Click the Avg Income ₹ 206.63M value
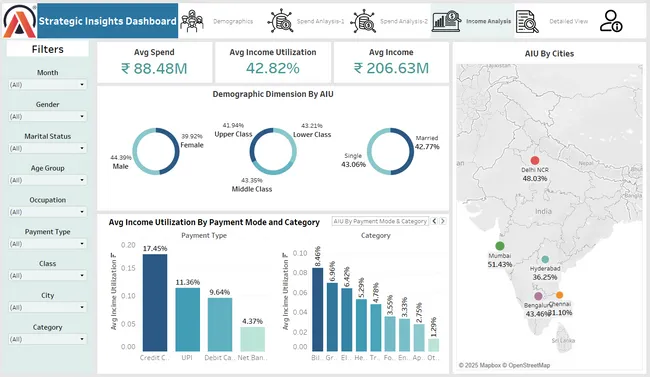The height and width of the screenshot is (377, 650). [391, 68]
